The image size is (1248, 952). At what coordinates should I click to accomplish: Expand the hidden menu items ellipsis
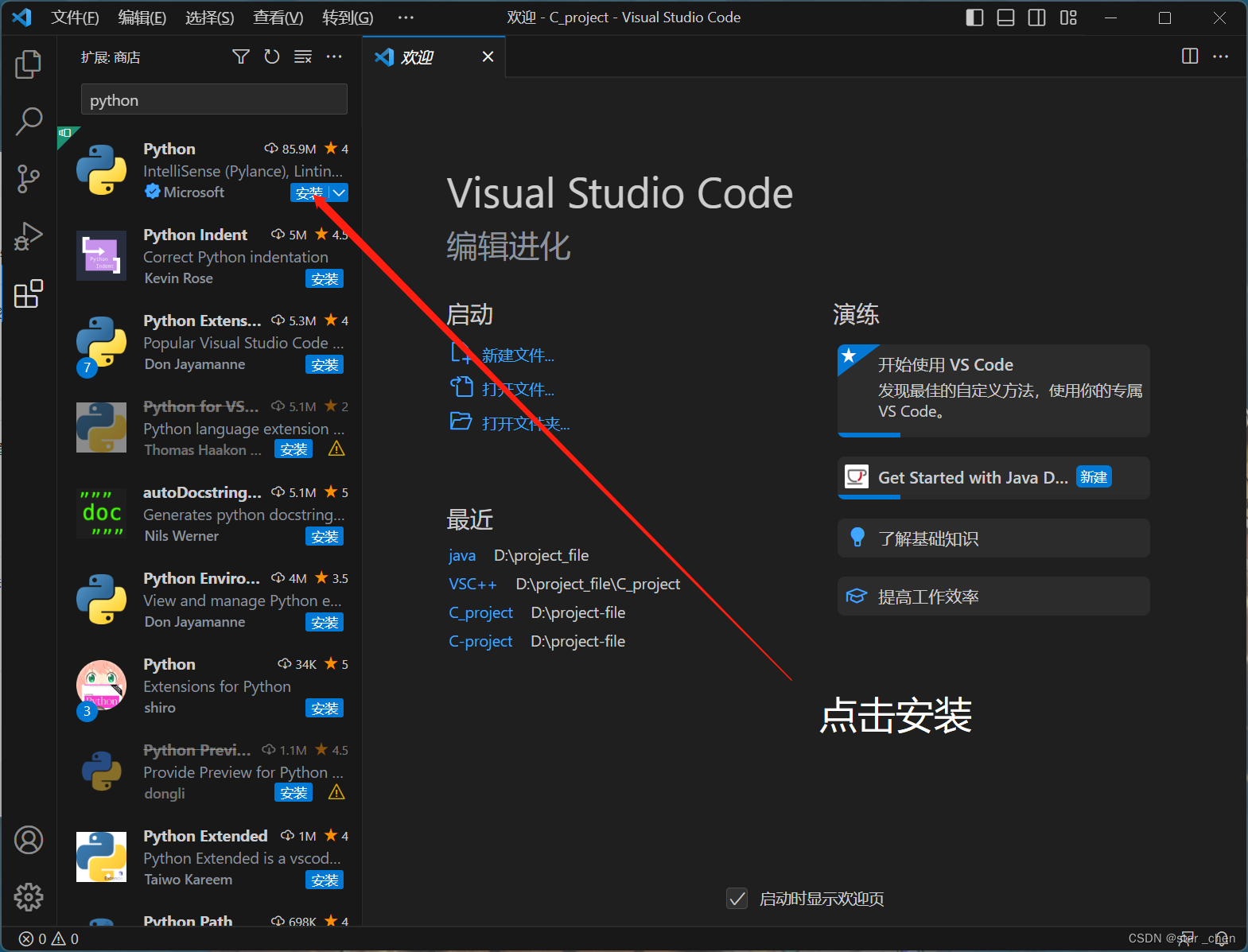[x=406, y=17]
